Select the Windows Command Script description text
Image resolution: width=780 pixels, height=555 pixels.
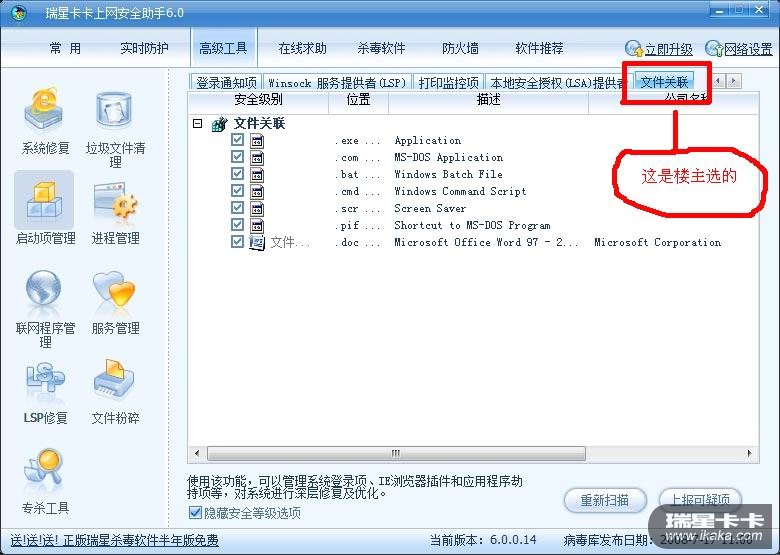460,191
